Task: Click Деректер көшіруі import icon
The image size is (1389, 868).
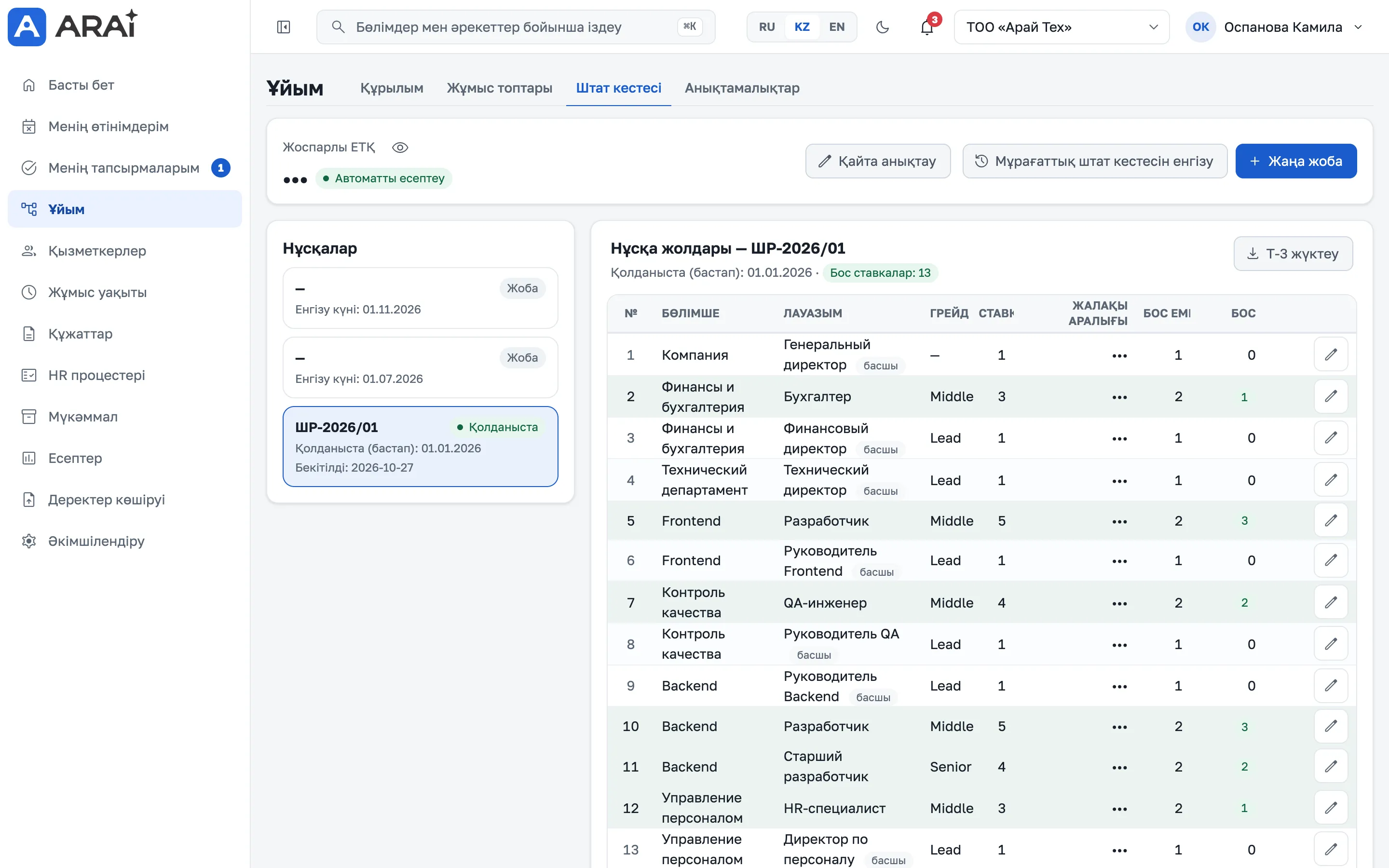Action: click(29, 500)
